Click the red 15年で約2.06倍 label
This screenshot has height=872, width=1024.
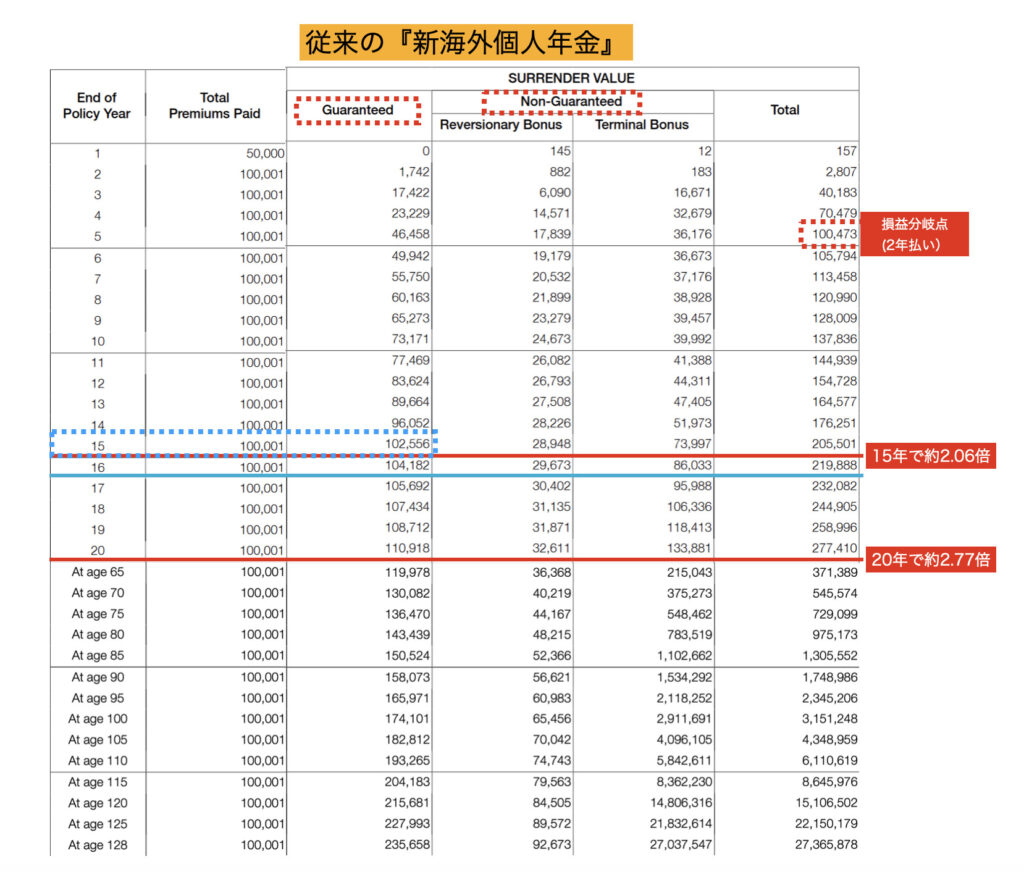pyautogui.click(x=929, y=456)
